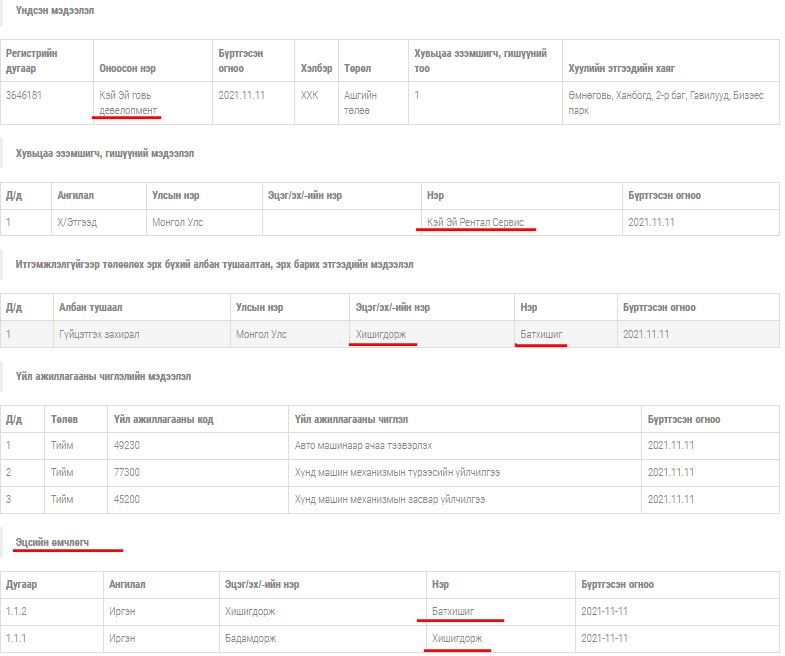Click activity code 45200
The width and height of the screenshot is (785, 656).
point(127,499)
